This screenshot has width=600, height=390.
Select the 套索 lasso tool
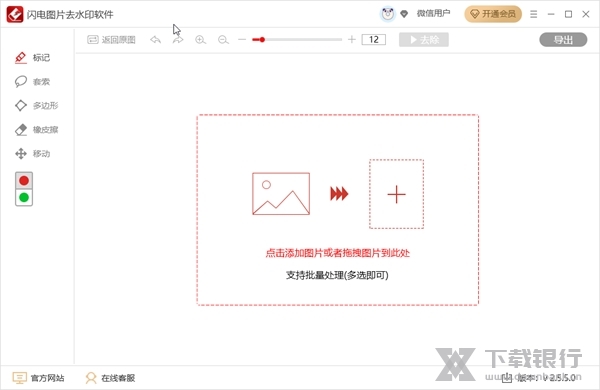click(x=32, y=82)
